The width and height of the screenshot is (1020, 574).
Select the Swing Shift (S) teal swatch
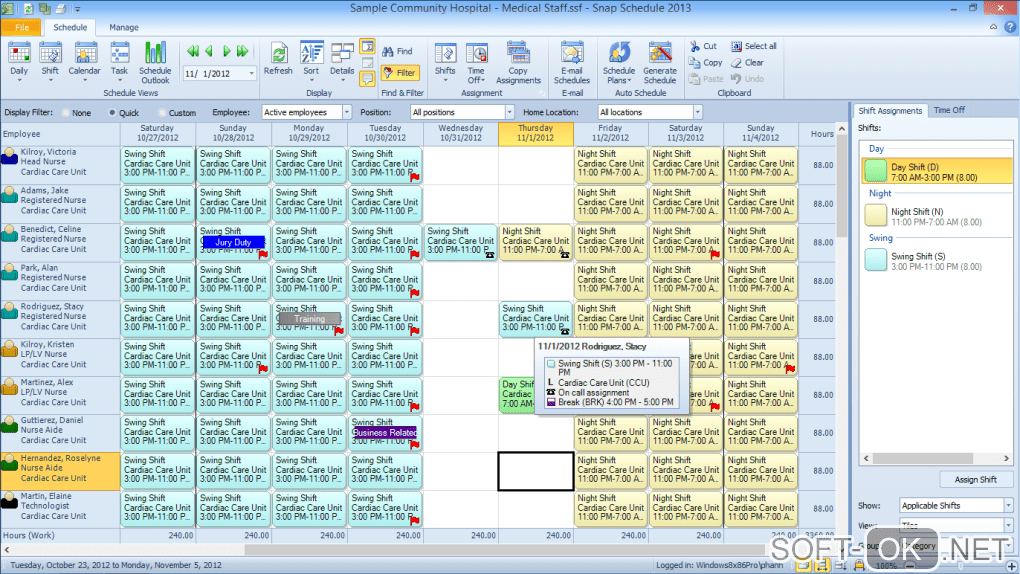[876, 260]
